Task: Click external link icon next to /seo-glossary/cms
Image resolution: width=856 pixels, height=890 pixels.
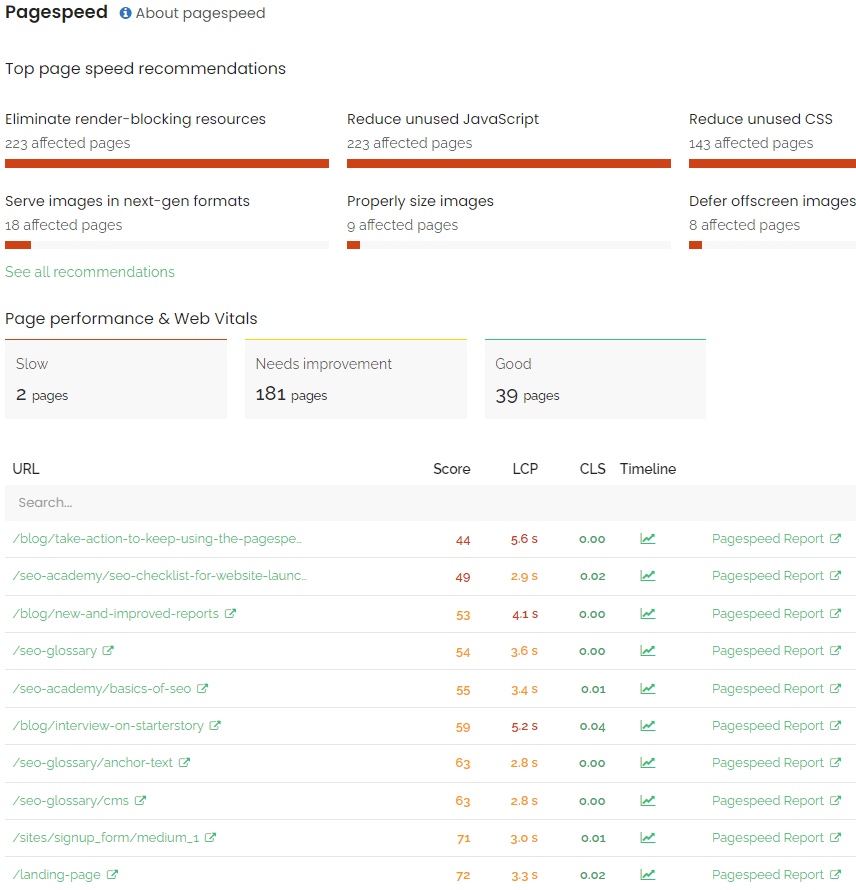Action: coord(140,800)
